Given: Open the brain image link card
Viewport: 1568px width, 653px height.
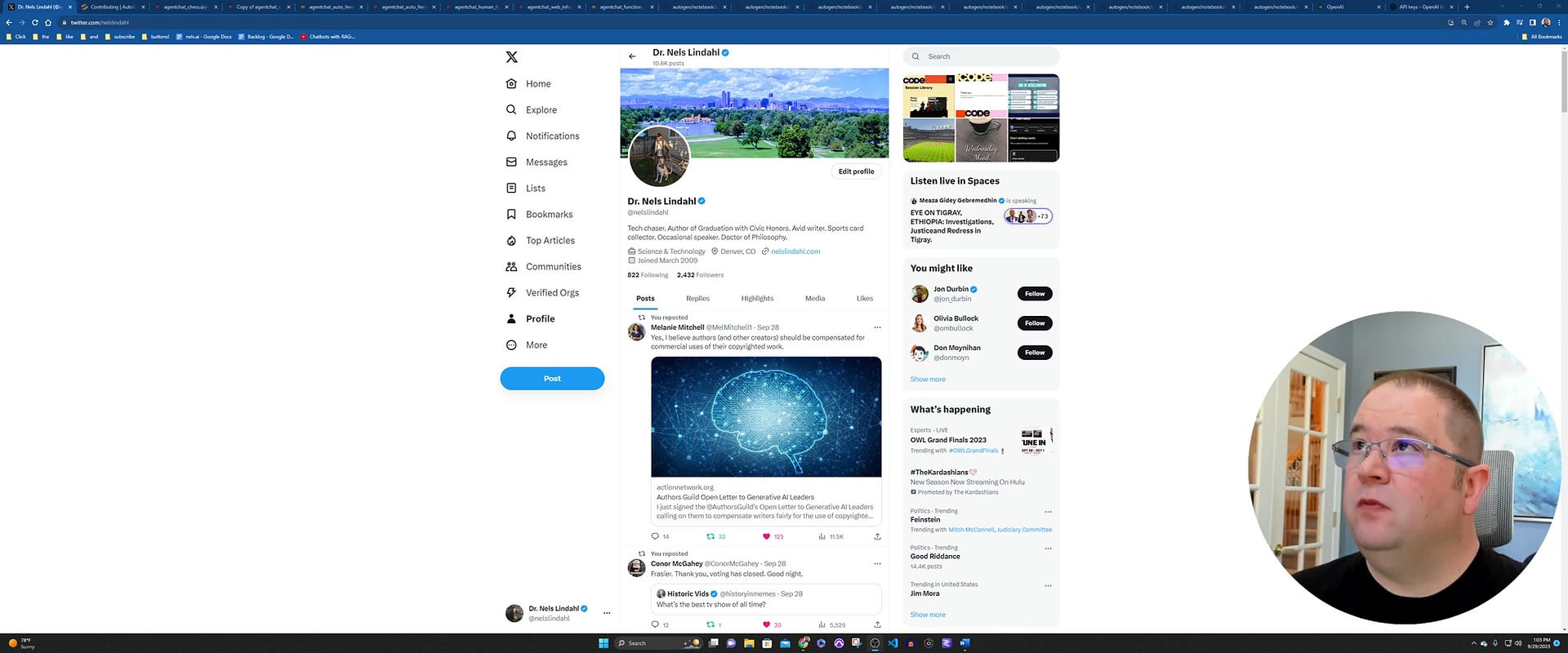Looking at the screenshot, I should [766, 439].
